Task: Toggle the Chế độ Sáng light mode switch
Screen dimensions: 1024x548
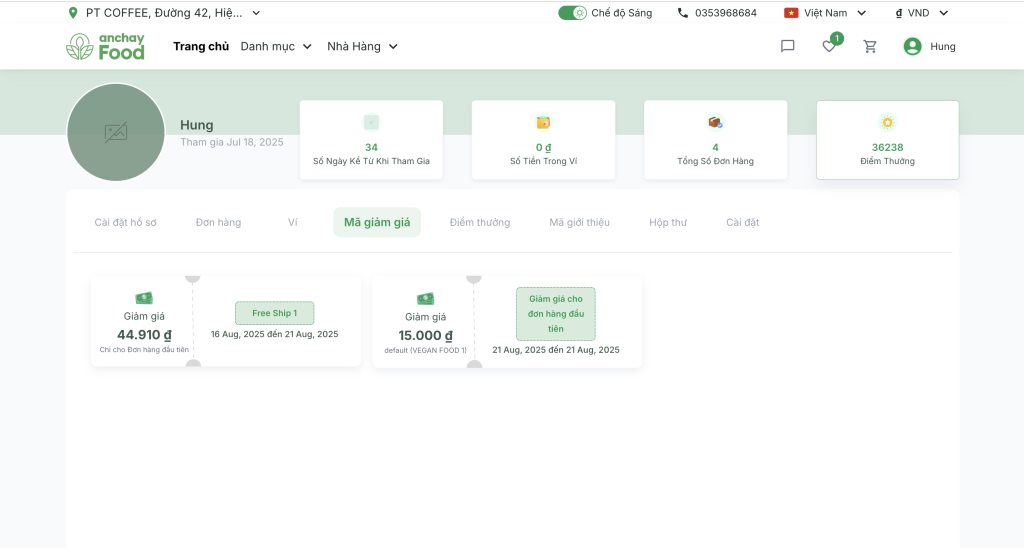Action: click(572, 13)
